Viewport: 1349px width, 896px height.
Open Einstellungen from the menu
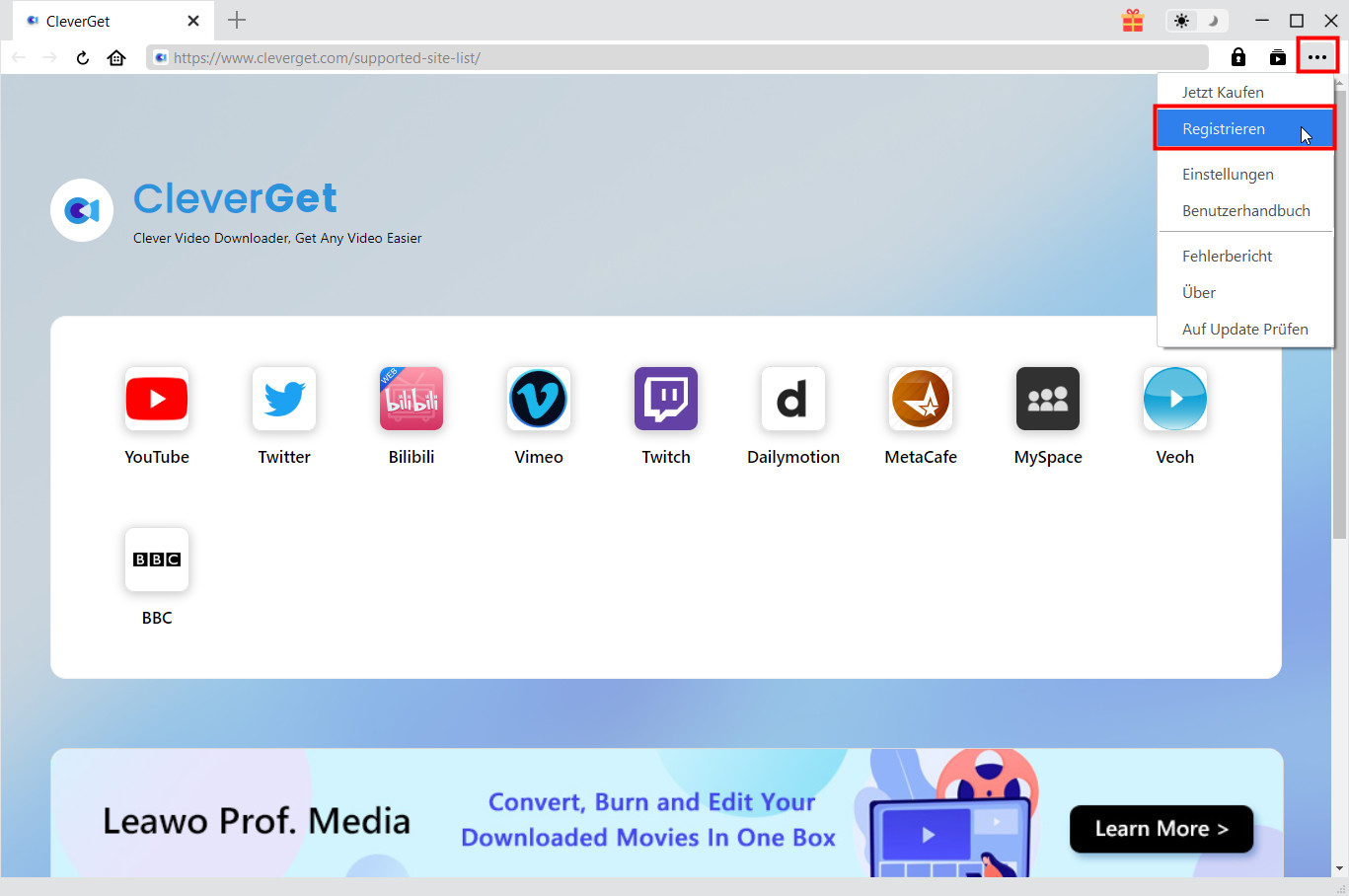point(1228,175)
